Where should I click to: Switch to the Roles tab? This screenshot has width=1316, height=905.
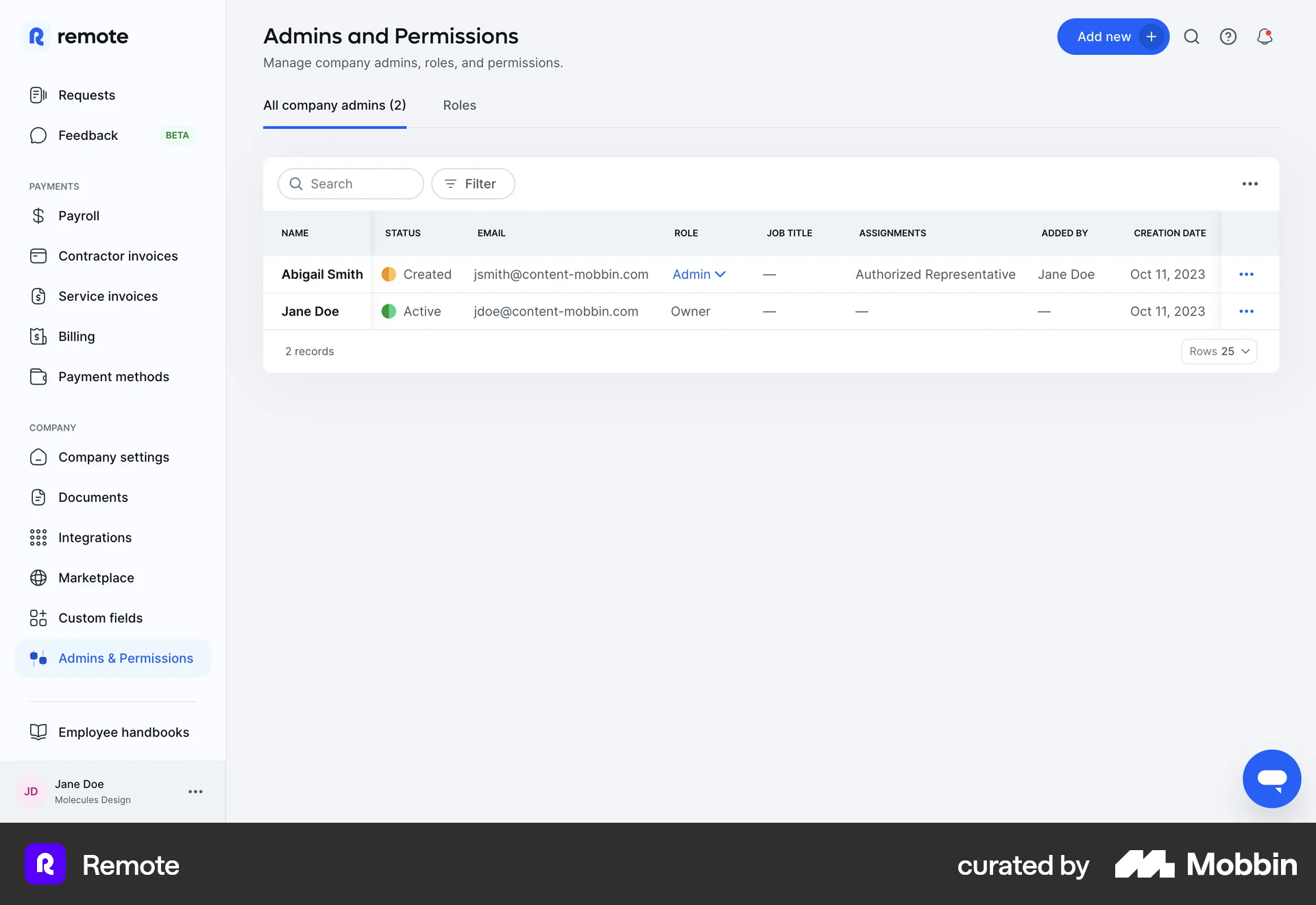[x=459, y=105]
